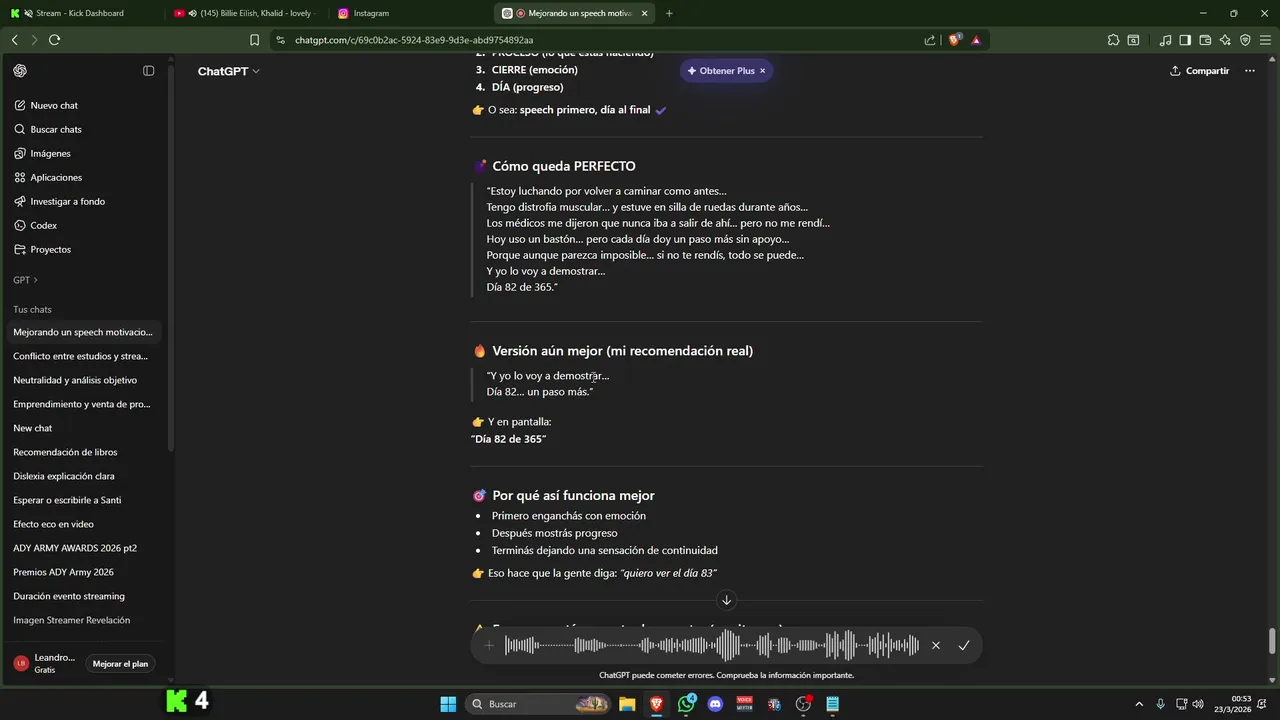Toggle the ChatGPT sidebar panel icon
Viewport: 1280px width, 720px height.
149,71
